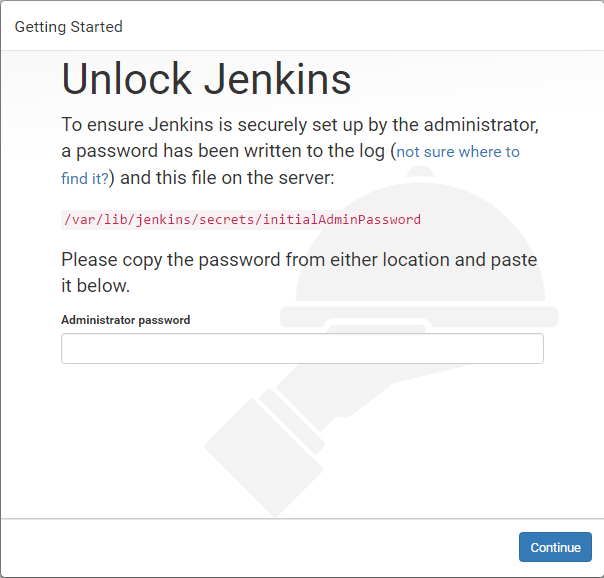Click the word "administrator," in first paragraph
Image resolution: width=604 pixels, height=578 pixels.
[479, 126]
